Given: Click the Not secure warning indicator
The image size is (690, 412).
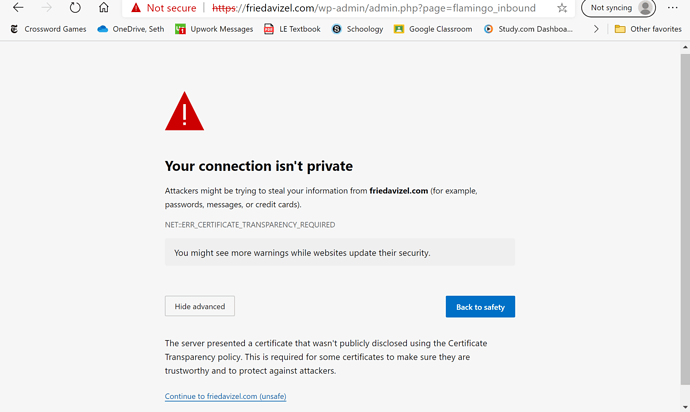Looking at the screenshot, I should (163, 8).
